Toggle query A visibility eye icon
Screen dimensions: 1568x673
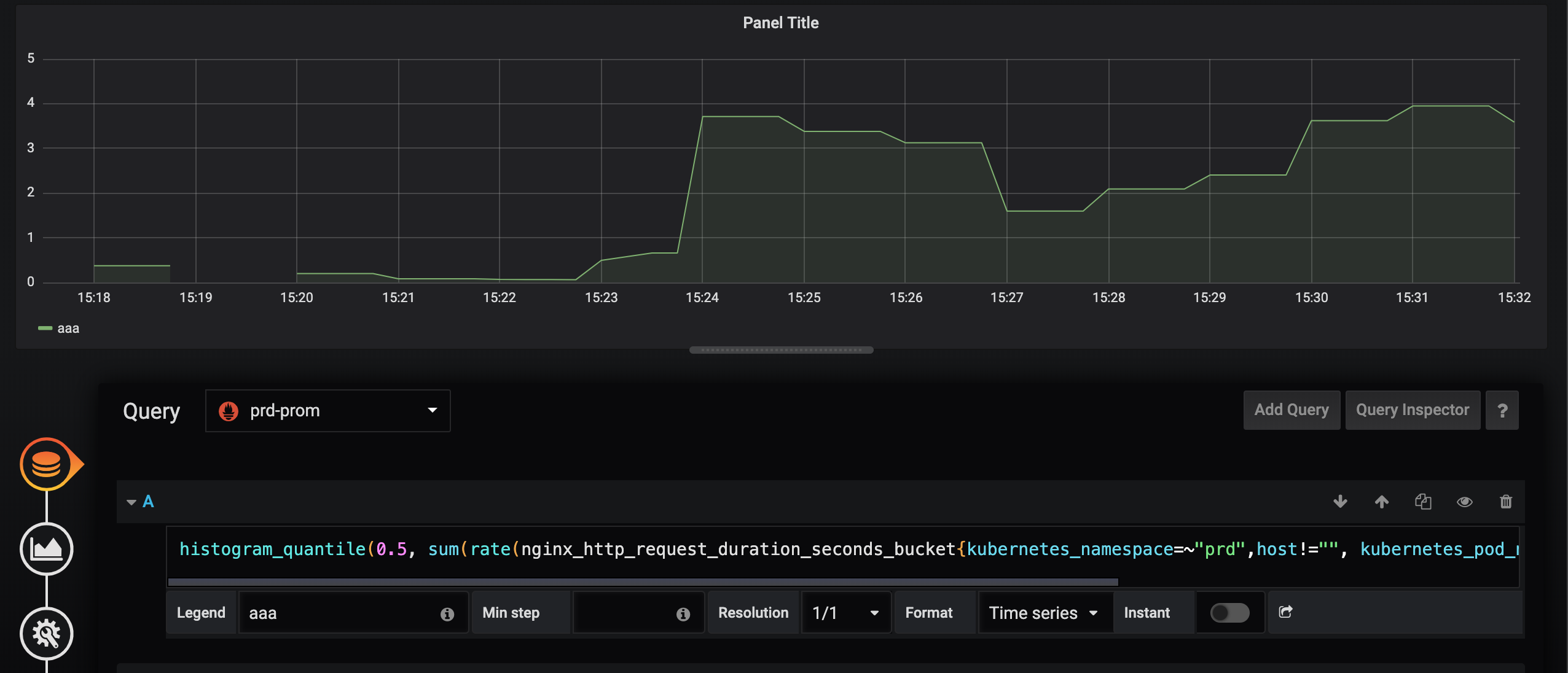(1465, 502)
